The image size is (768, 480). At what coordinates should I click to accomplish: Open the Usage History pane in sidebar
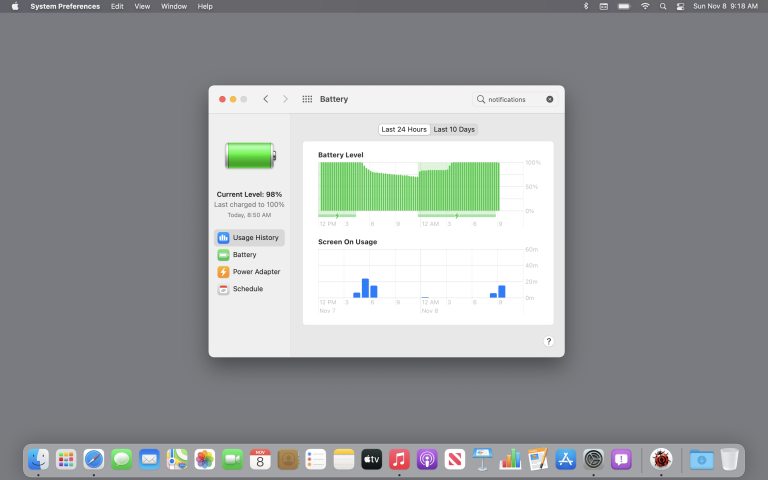coord(249,238)
